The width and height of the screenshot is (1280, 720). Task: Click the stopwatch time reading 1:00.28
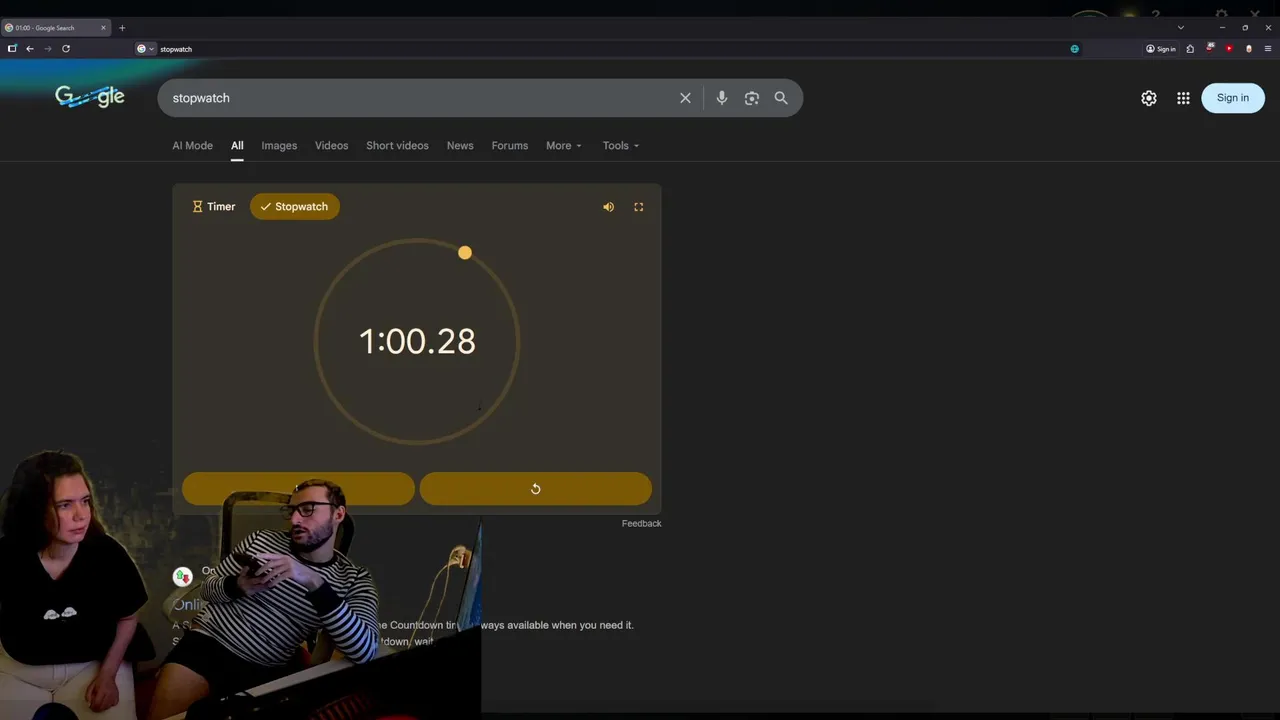417,342
